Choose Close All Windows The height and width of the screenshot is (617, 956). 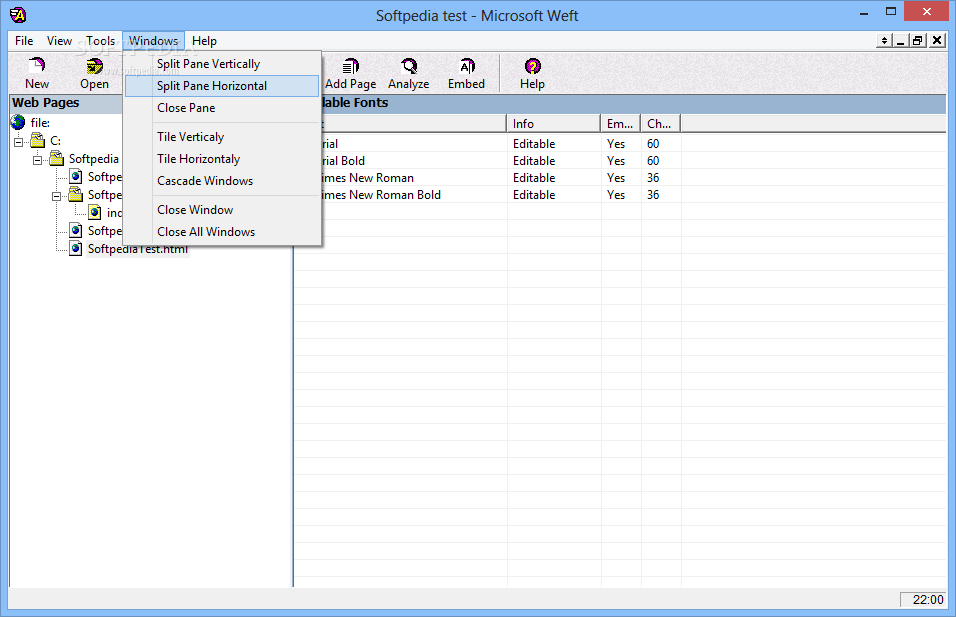click(222, 232)
